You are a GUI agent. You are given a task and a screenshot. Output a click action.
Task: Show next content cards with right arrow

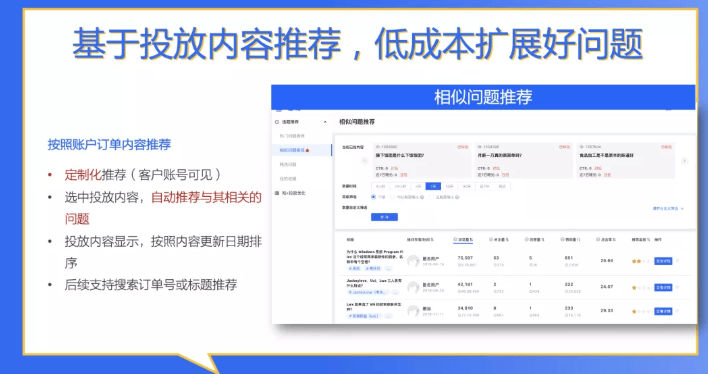[685, 160]
